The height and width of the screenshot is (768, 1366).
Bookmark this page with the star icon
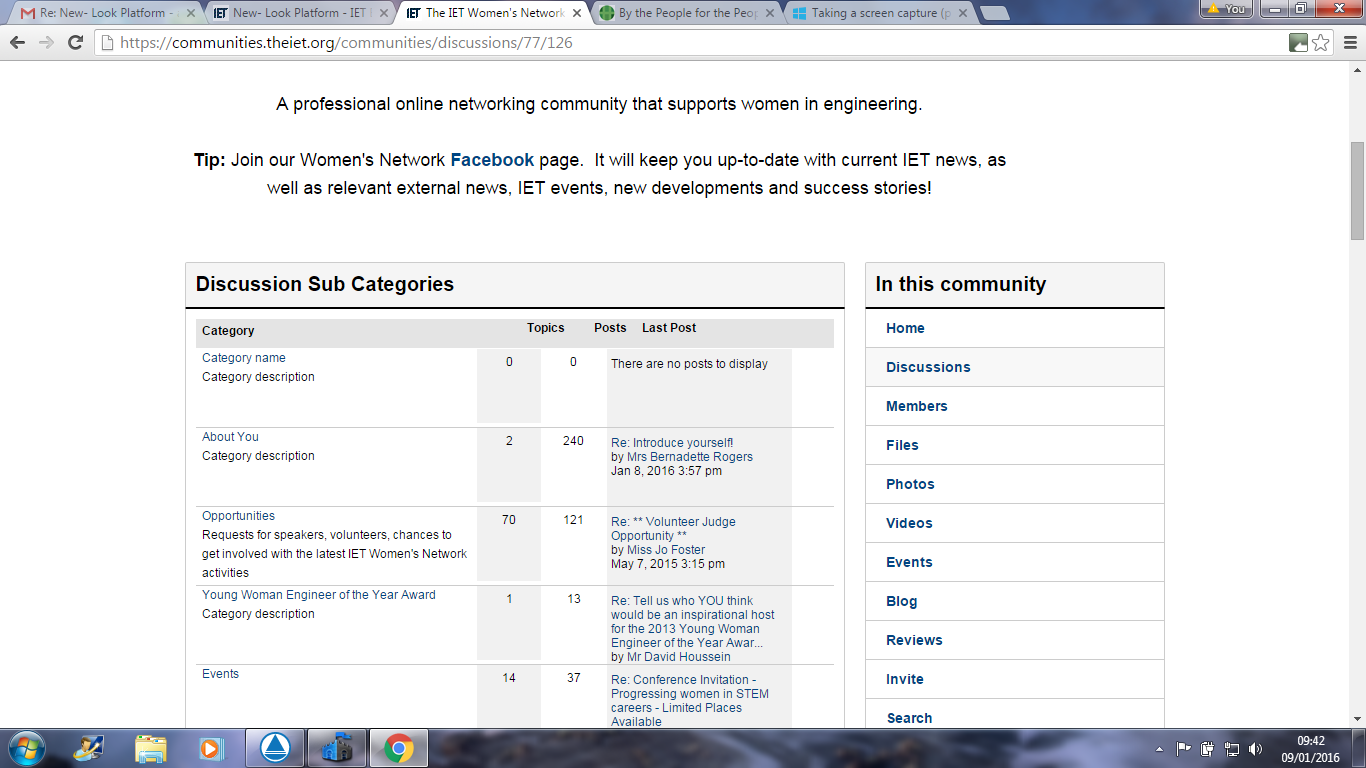pyautogui.click(x=1321, y=42)
